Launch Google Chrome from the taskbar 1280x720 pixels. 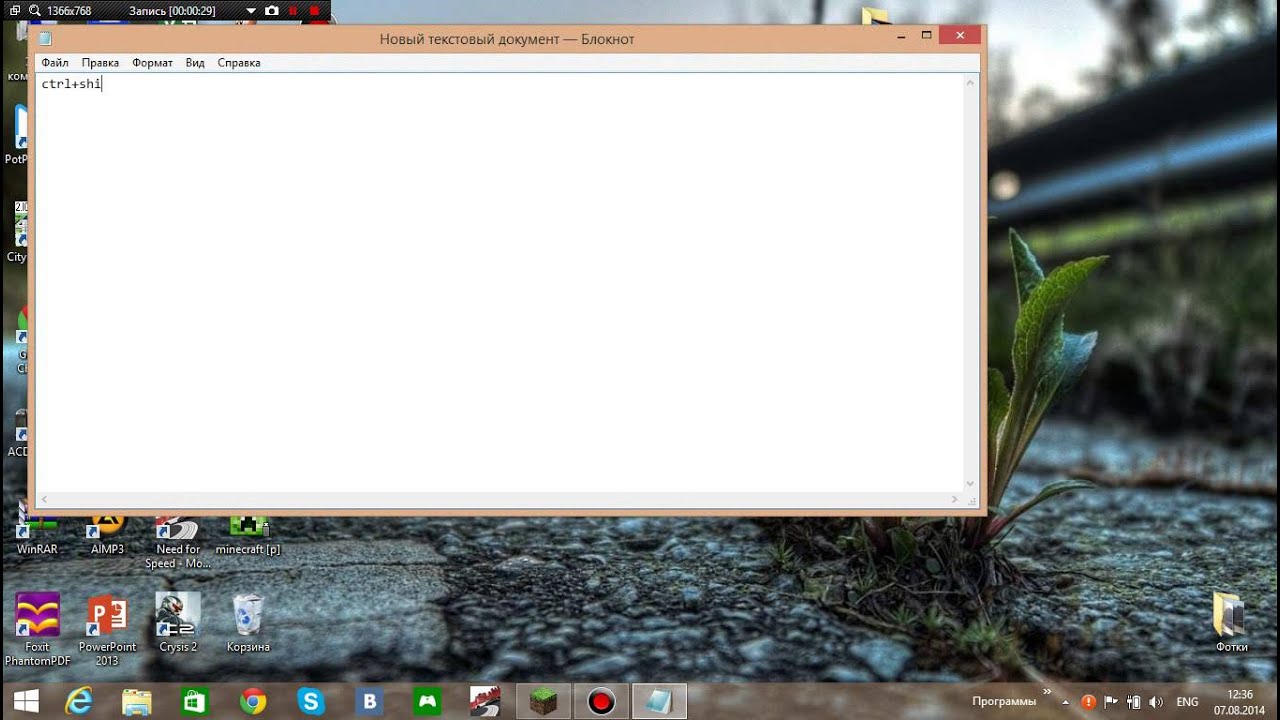(253, 701)
